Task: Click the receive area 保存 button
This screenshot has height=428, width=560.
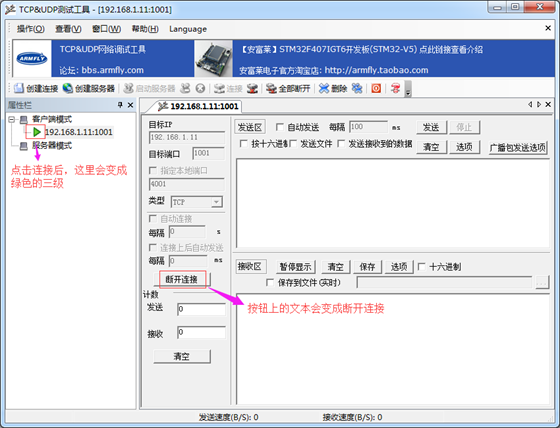Action: (368, 267)
